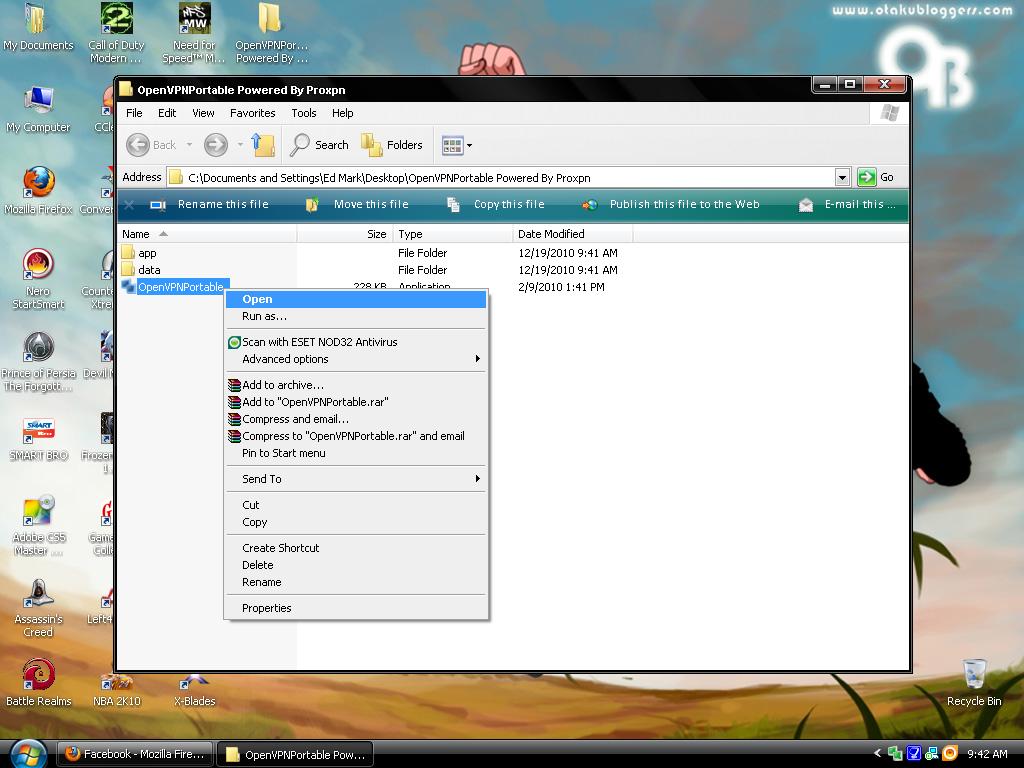This screenshot has height=768, width=1024.
Task: Expand the Address bar dropdown
Action: 842,177
